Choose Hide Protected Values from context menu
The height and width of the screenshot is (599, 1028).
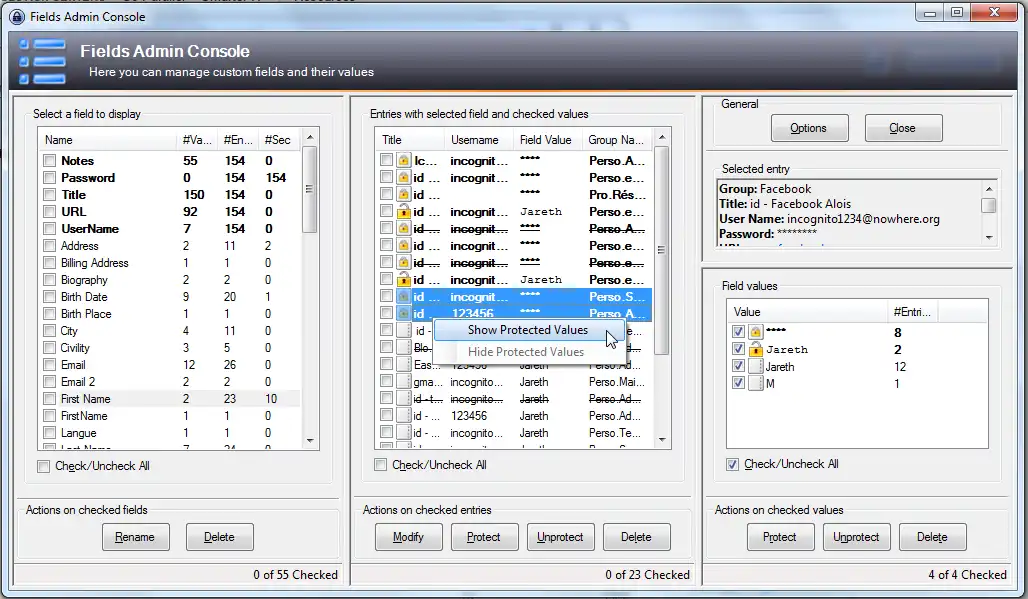526,352
